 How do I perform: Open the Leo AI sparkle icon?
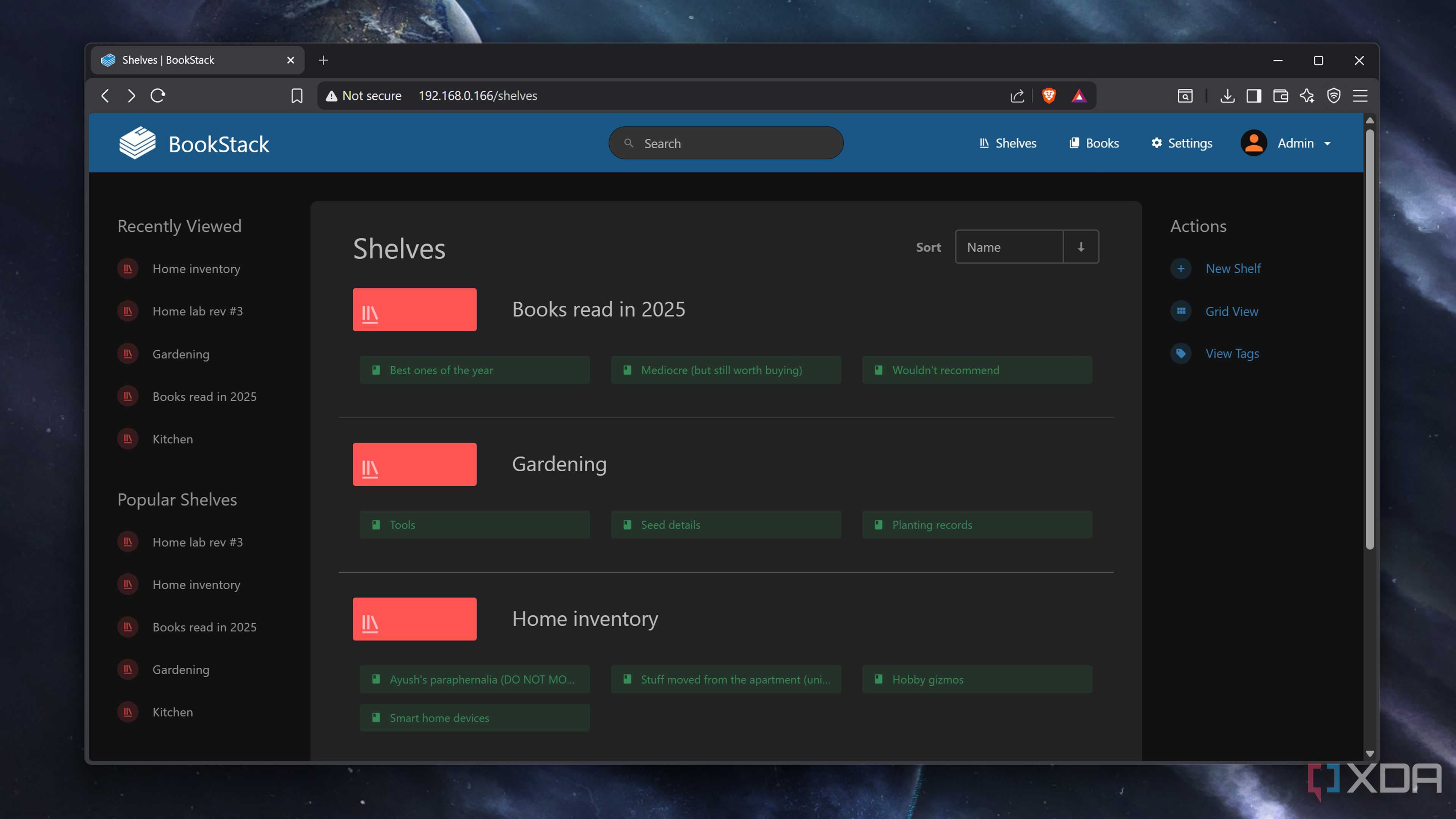(1307, 96)
